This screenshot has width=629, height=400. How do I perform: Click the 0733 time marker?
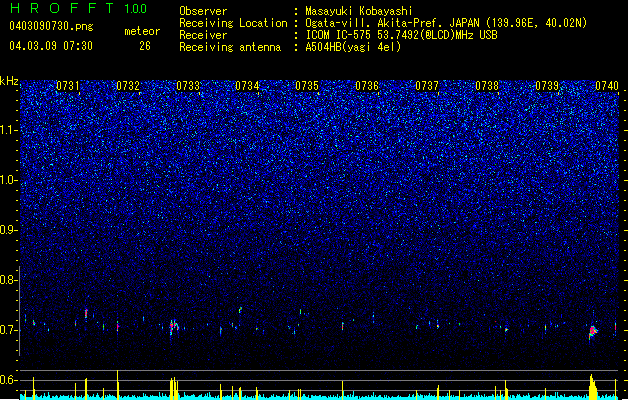(x=188, y=86)
